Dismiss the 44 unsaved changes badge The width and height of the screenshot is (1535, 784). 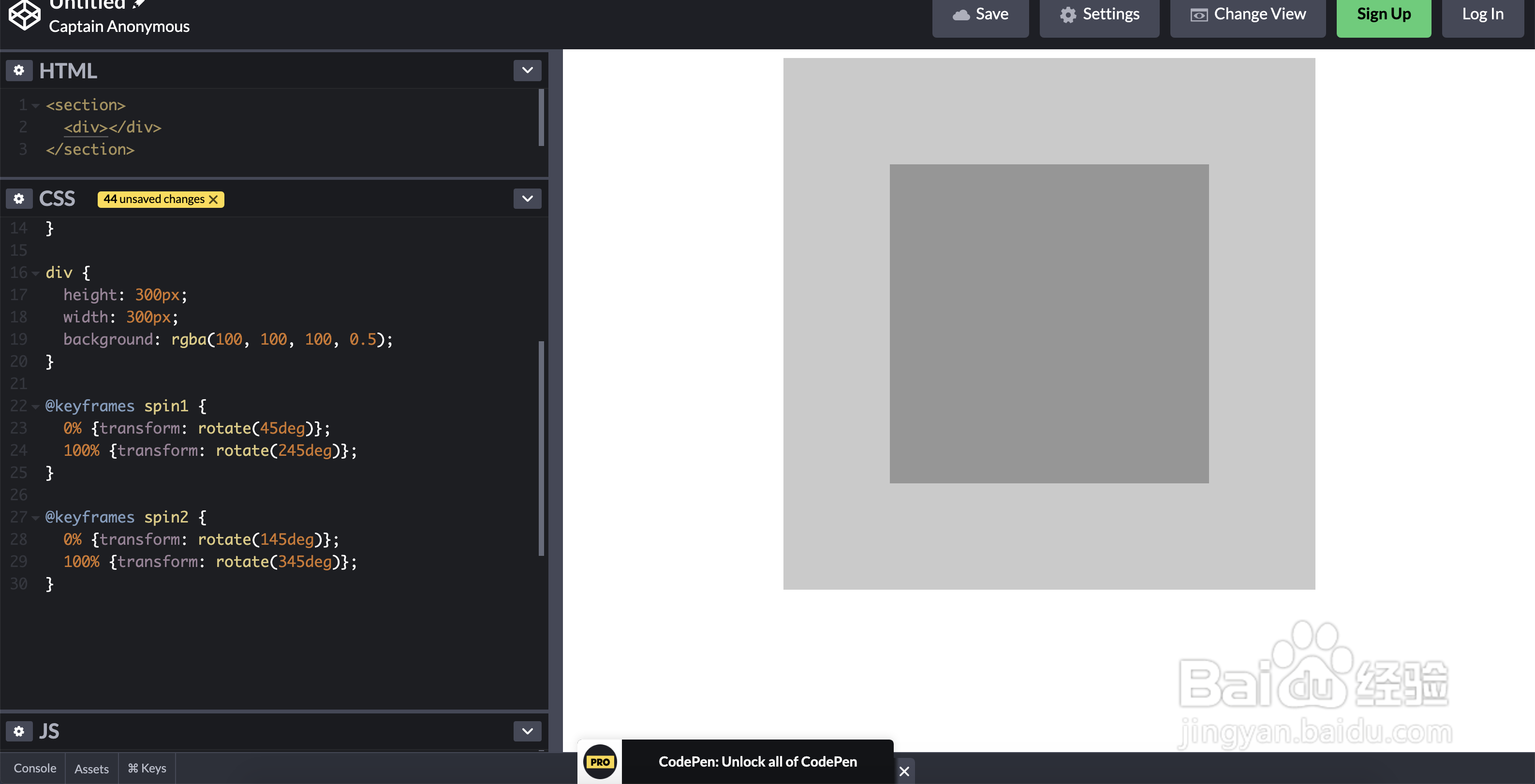(213, 200)
